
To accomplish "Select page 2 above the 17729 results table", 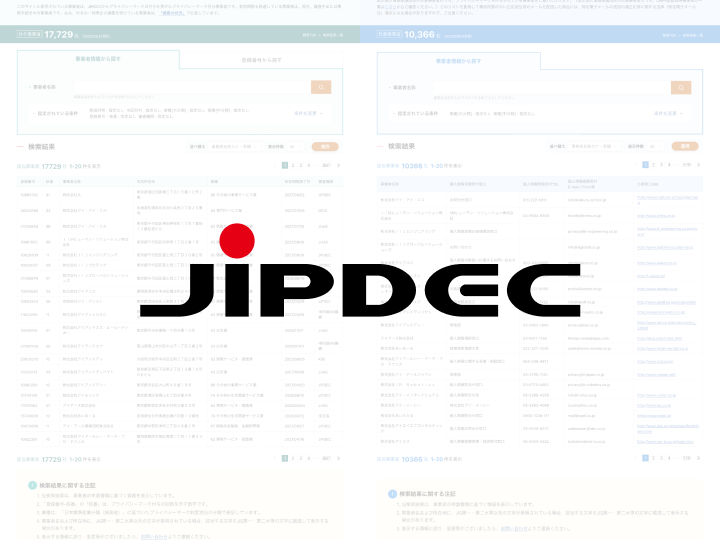I will [293, 165].
